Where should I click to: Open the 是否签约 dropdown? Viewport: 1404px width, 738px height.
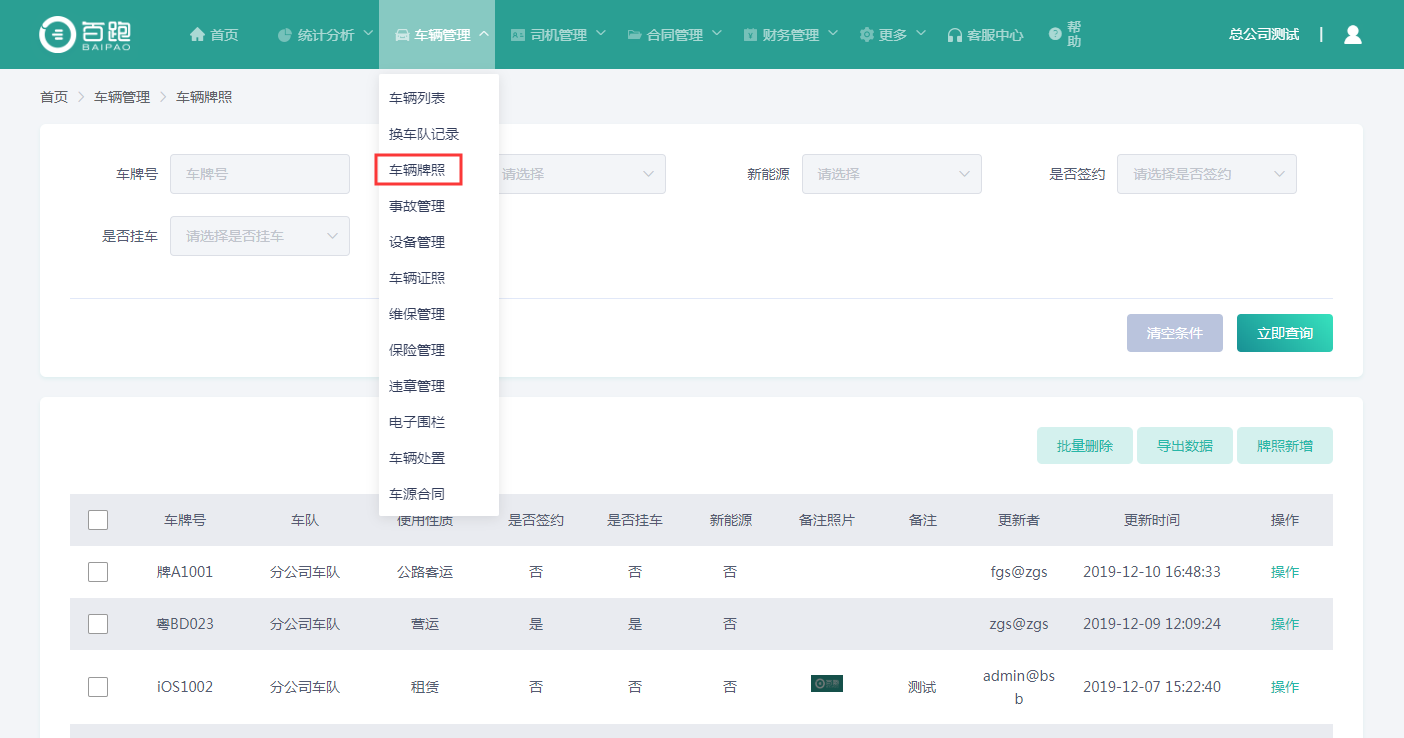(x=1206, y=174)
